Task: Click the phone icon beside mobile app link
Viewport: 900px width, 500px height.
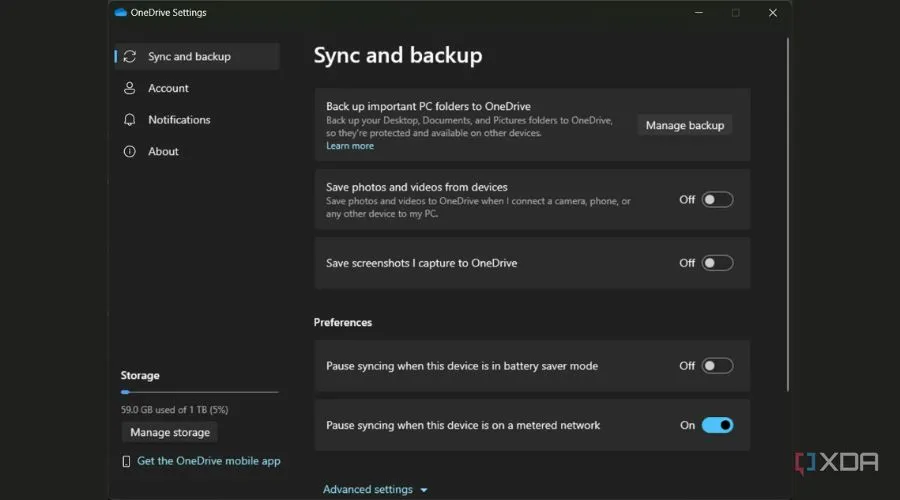Action: [126, 461]
